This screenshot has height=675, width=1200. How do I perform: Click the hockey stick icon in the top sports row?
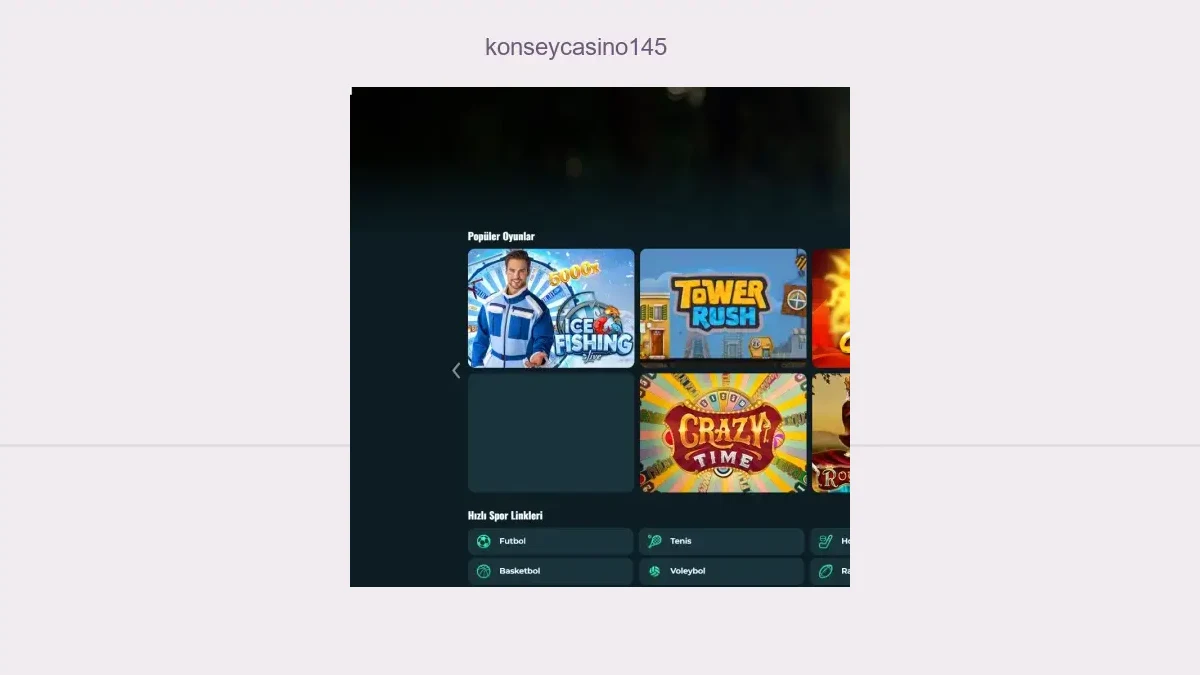(825, 542)
